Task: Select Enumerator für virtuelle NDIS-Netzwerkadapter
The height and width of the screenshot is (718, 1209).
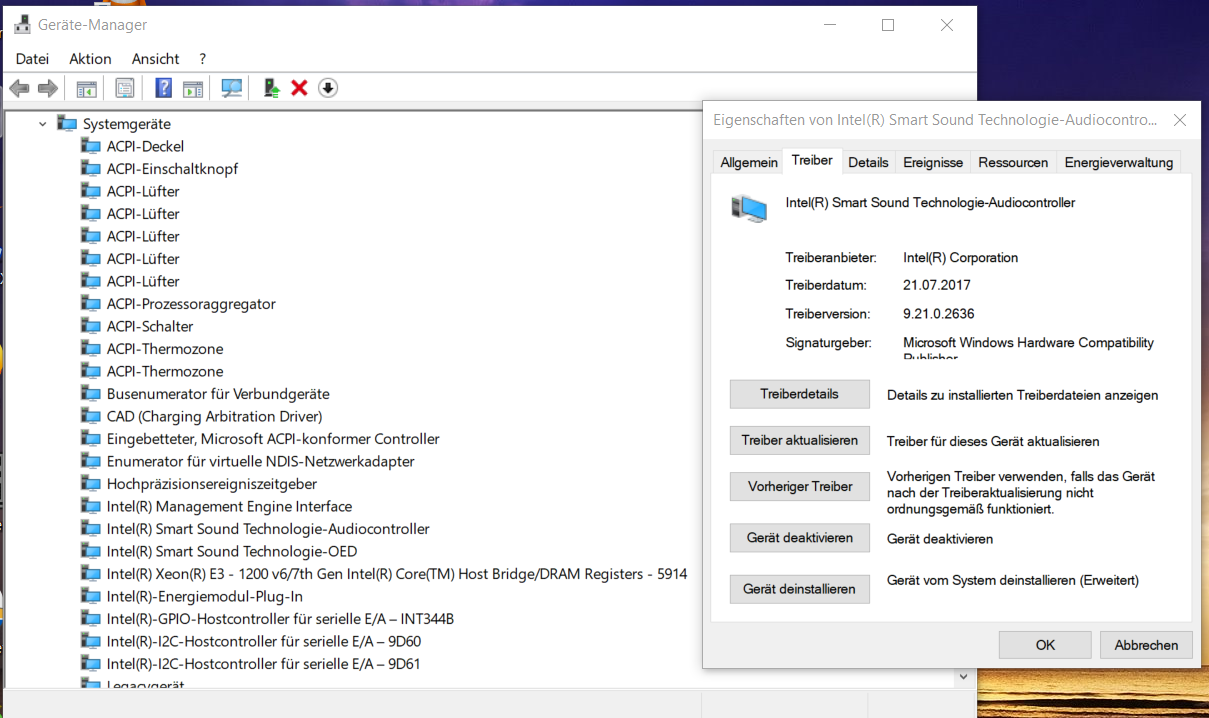Action: point(260,461)
